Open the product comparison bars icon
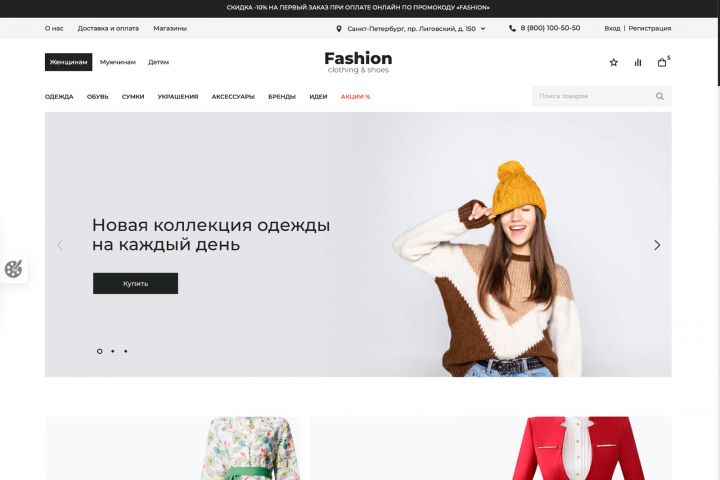 coord(638,62)
